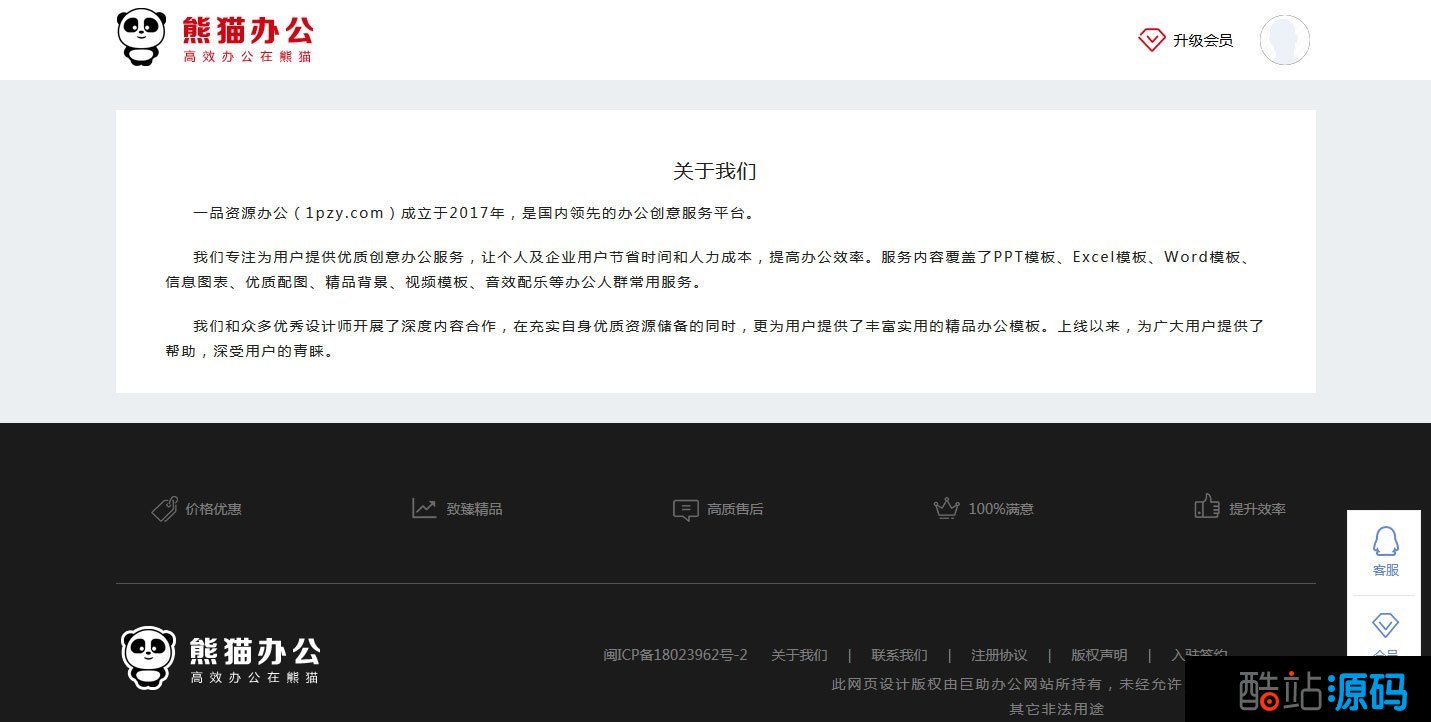Click the chat bubble icon for 高质售后
The height and width of the screenshot is (722, 1431).
(x=685, y=510)
